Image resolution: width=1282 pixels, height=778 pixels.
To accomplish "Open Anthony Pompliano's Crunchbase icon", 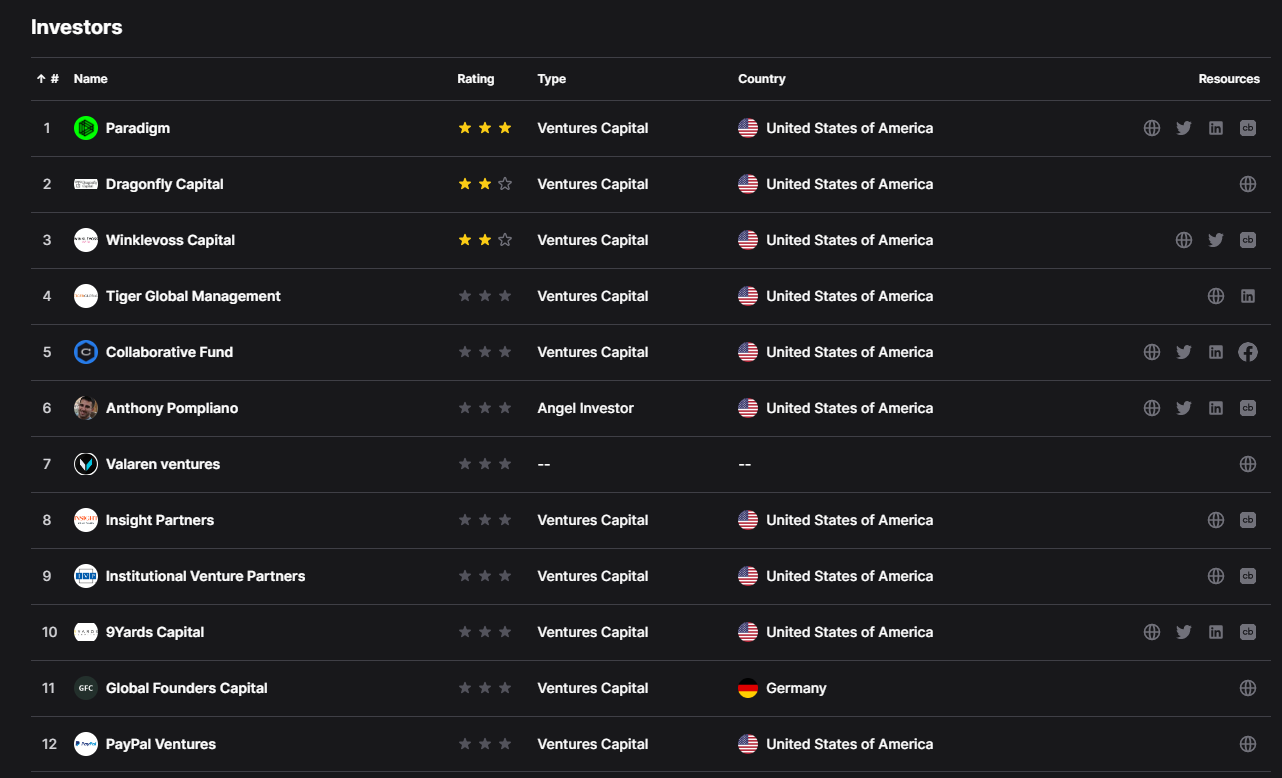I will (1248, 408).
